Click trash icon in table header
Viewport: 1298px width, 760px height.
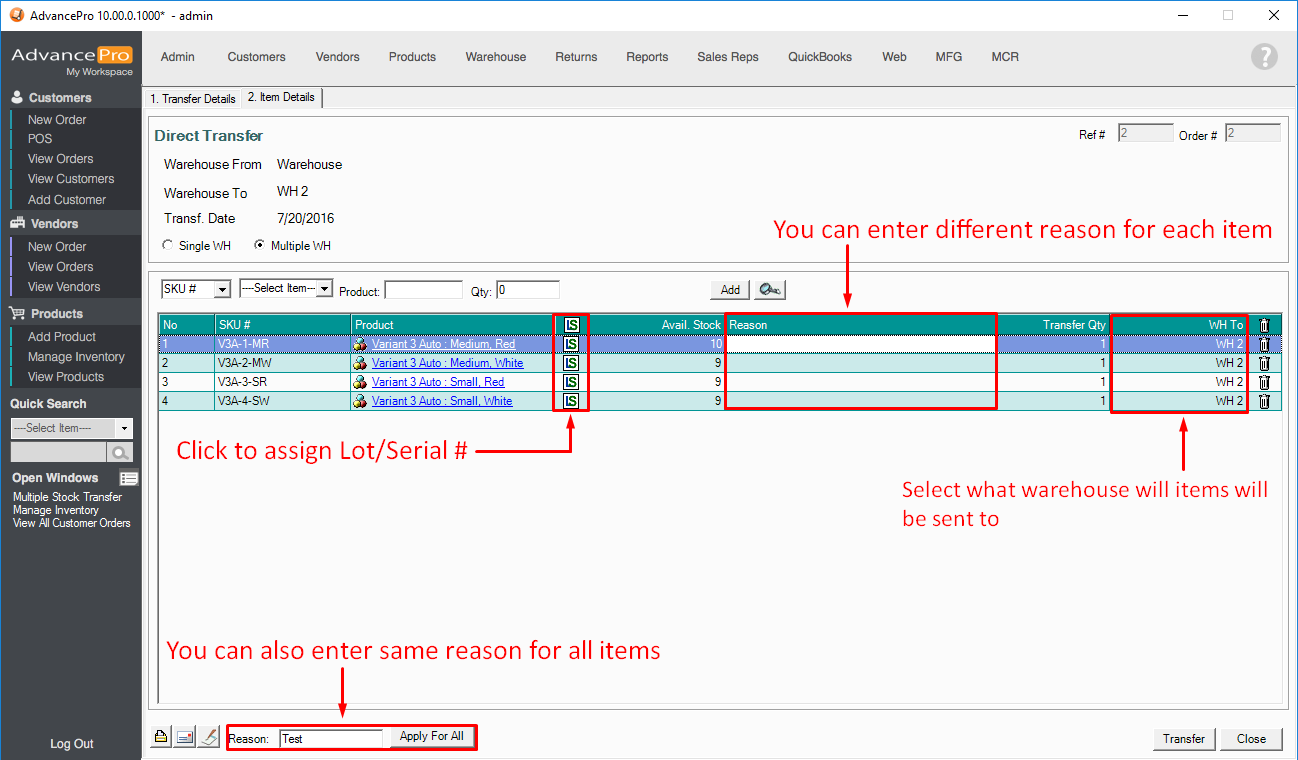(x=1264, y=325)
